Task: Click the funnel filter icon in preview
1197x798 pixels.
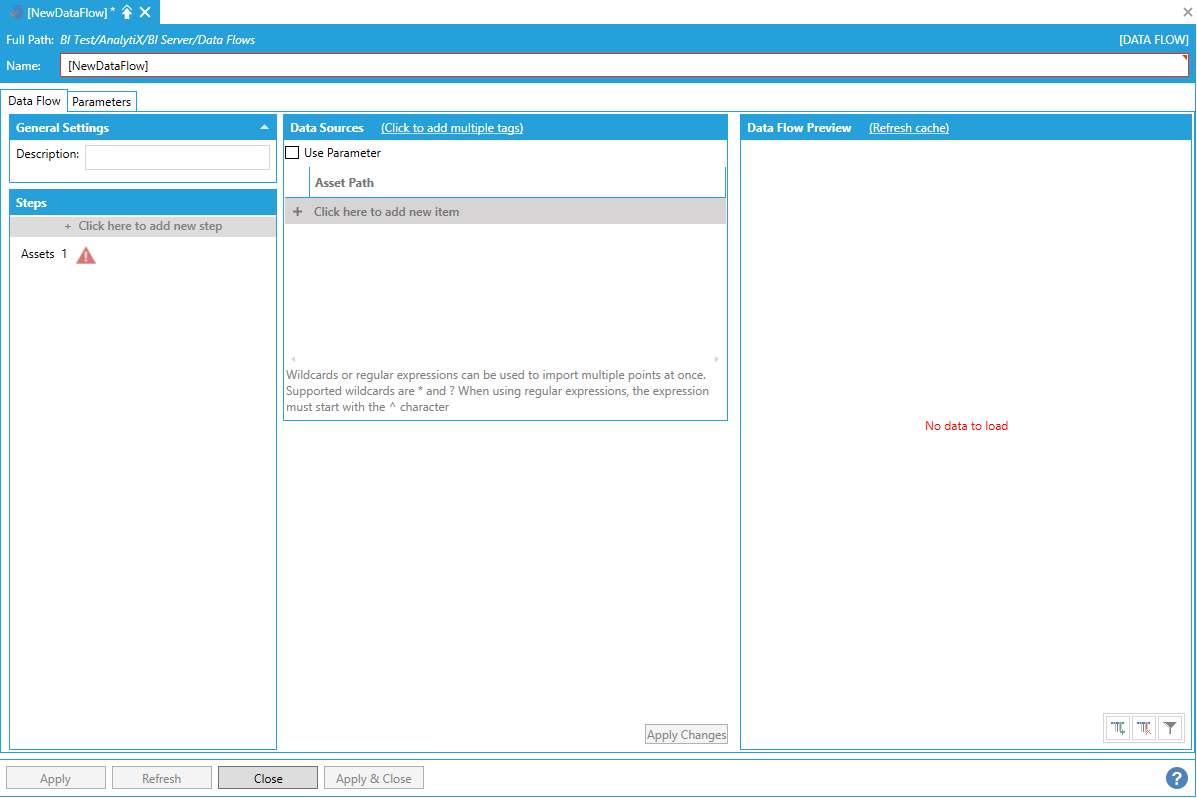Action: click(1170, 728)
